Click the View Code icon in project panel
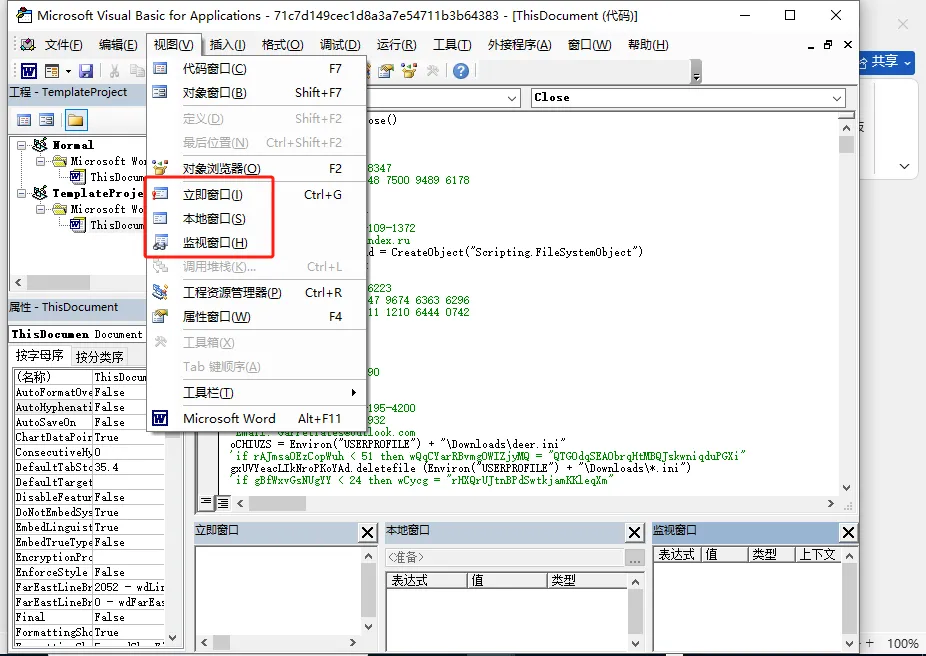The width and height of the screenshot is (926, 656). click(25, 120)
